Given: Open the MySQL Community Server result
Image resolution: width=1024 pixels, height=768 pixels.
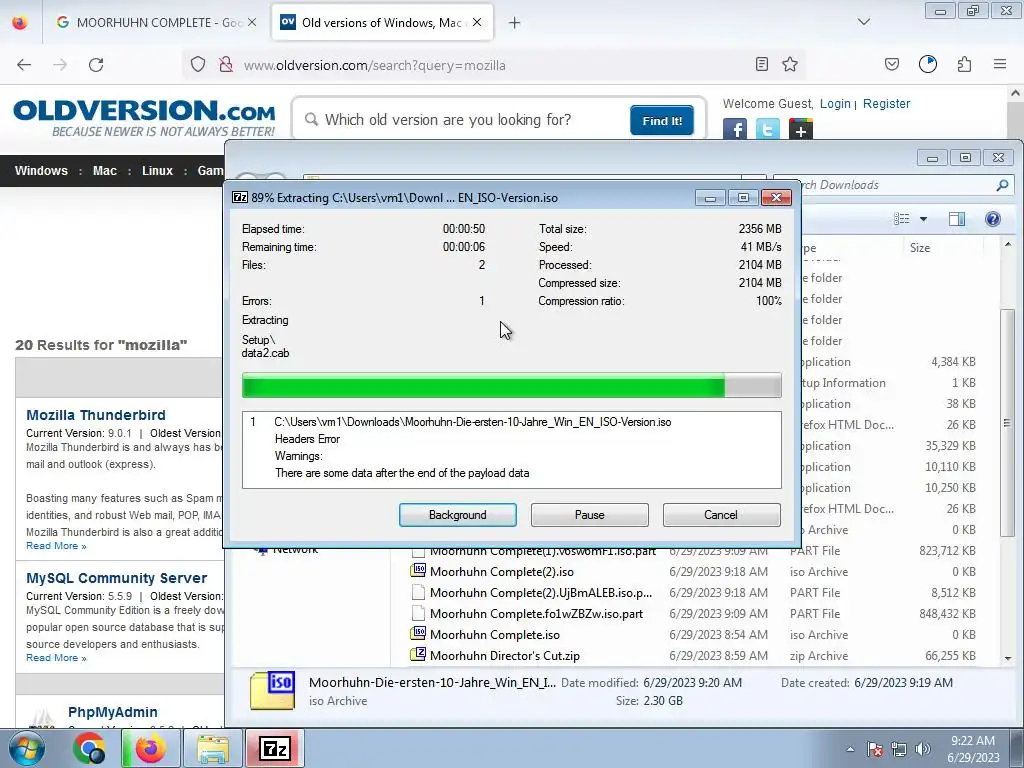Looking at the screenshot, I should [116, 578].
